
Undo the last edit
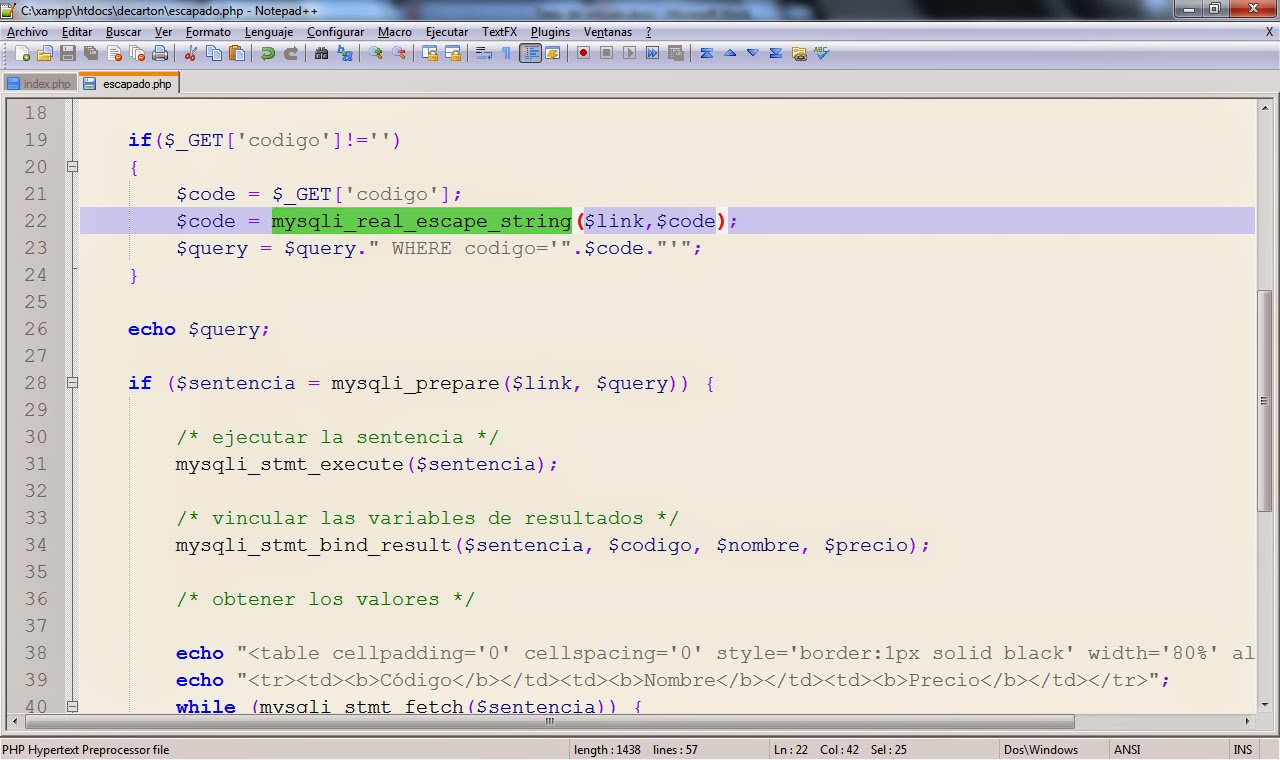coord(266,53)
